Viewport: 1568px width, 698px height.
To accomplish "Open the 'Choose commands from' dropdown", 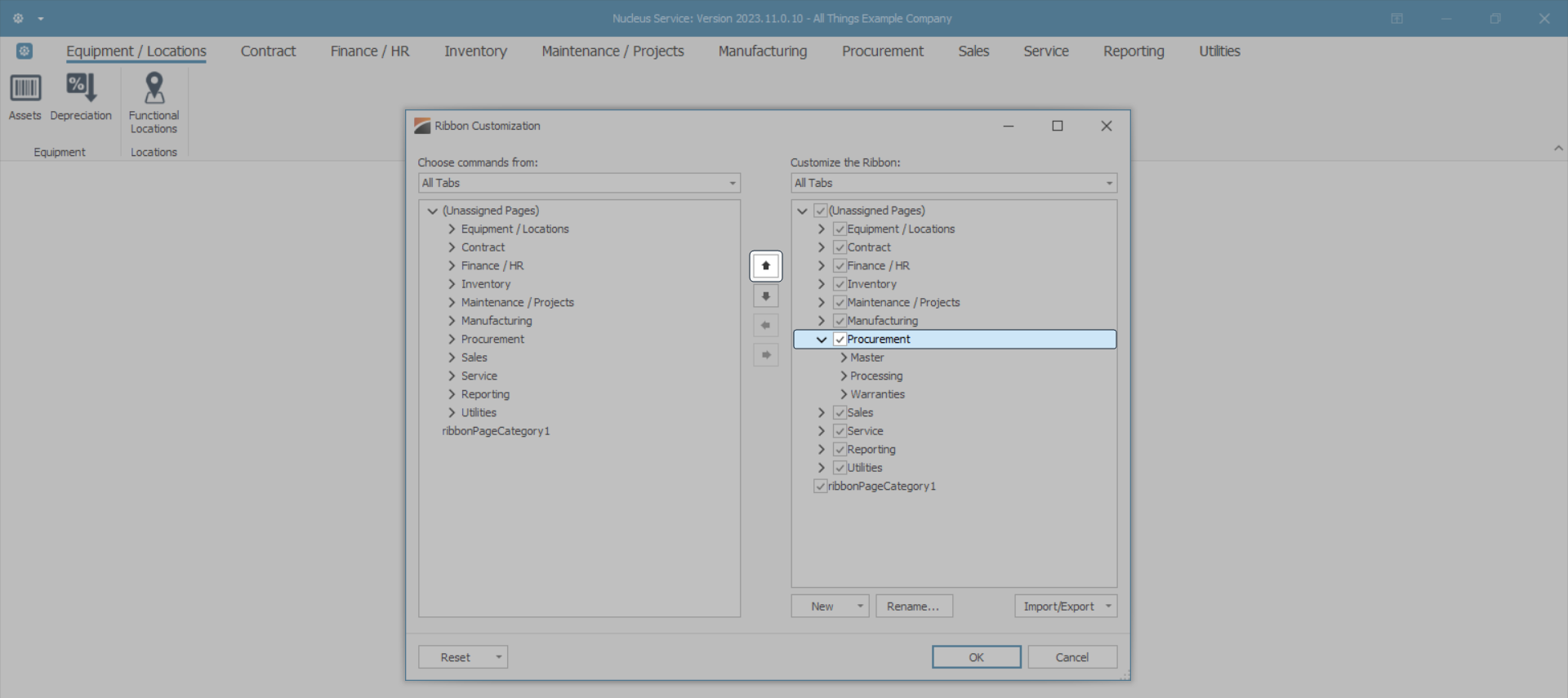I will [579, 183].
